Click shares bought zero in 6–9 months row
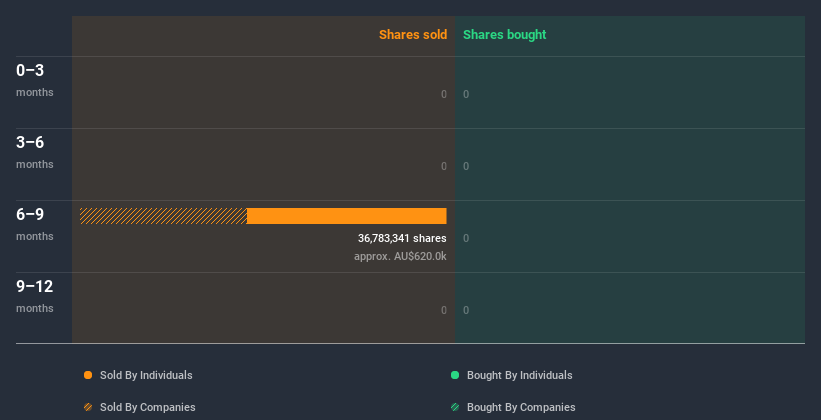Viewport: 821px width, 420px height. [x=466, y=238]
